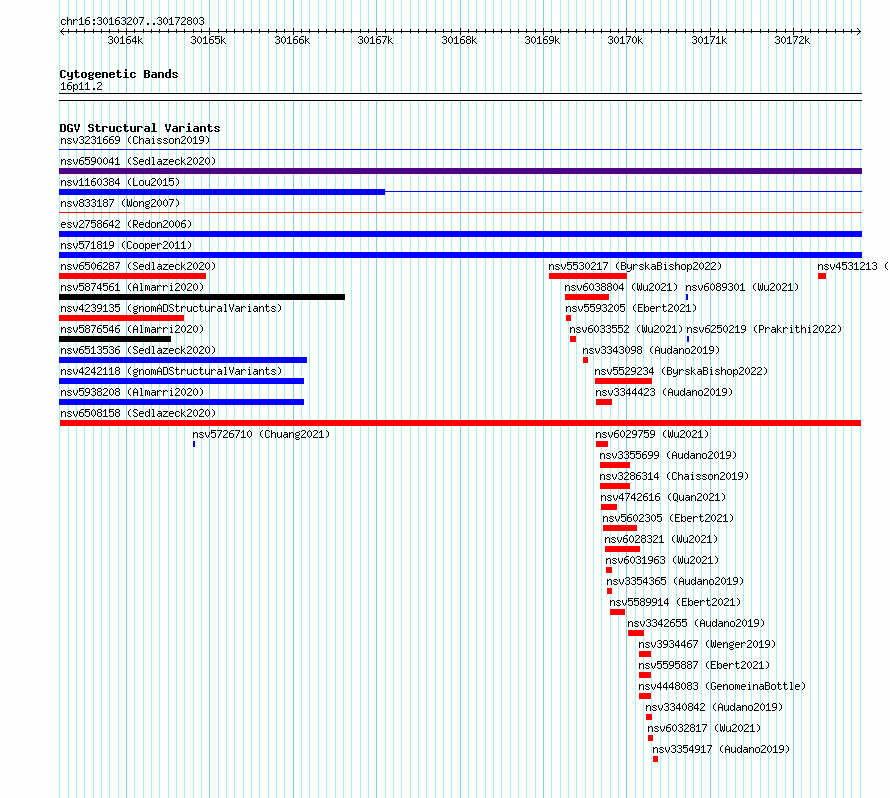The width and height of the screenshot is (890, 798).
Task: Click nsv5726710 (Chuang2021) label
Action: [x=261, y=434]
